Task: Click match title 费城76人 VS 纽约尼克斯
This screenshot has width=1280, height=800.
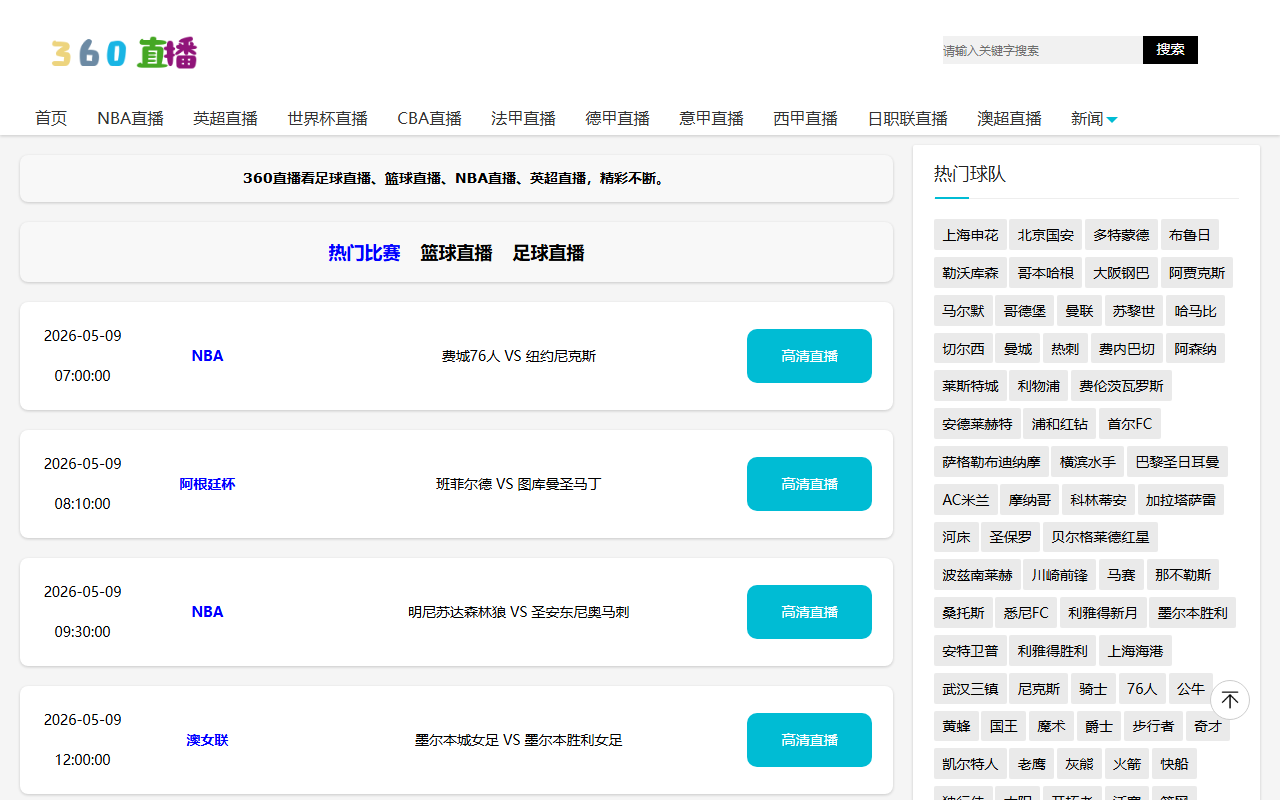Action: (x=518, y=356)
